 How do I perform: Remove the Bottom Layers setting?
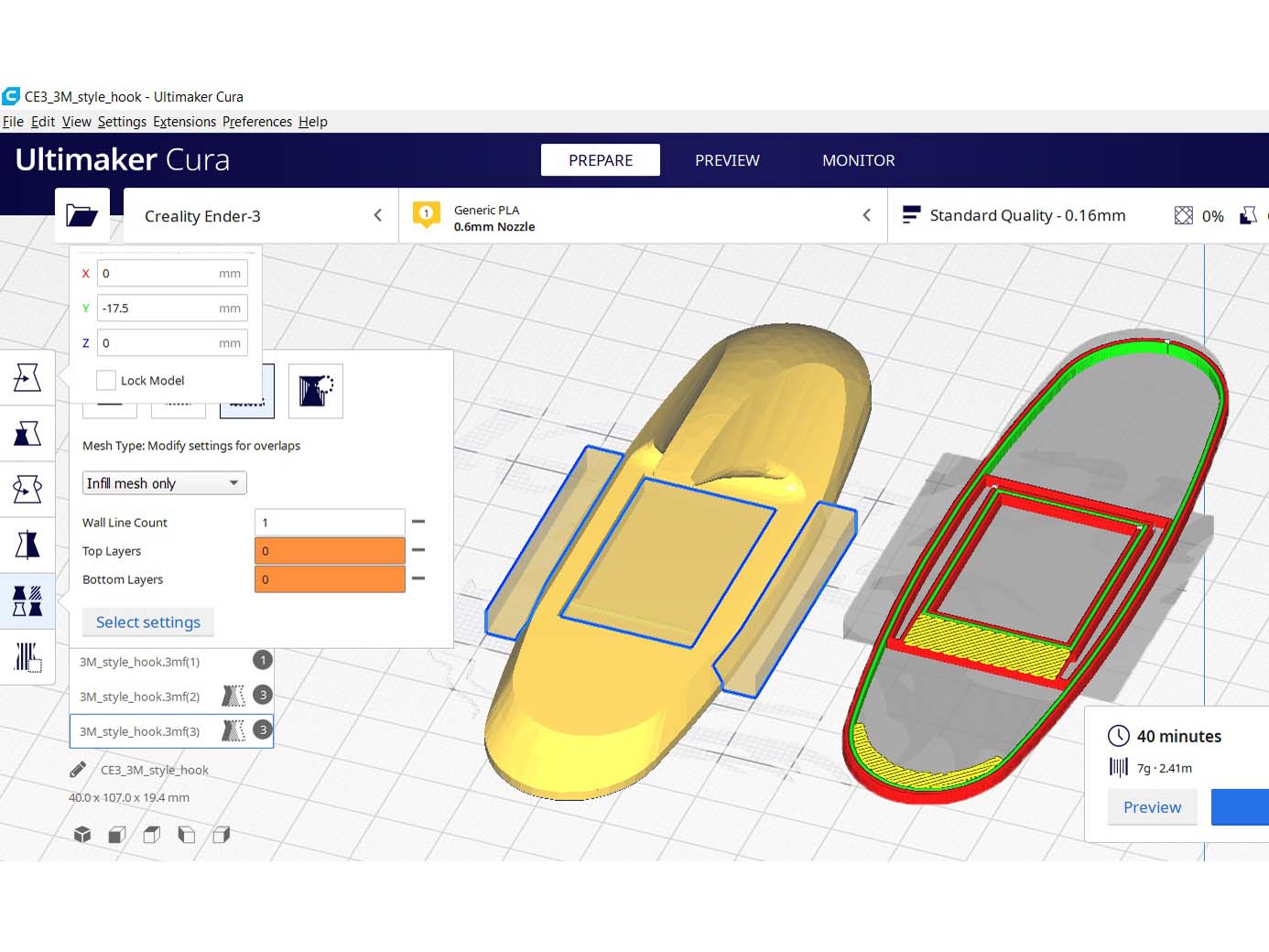418,579
